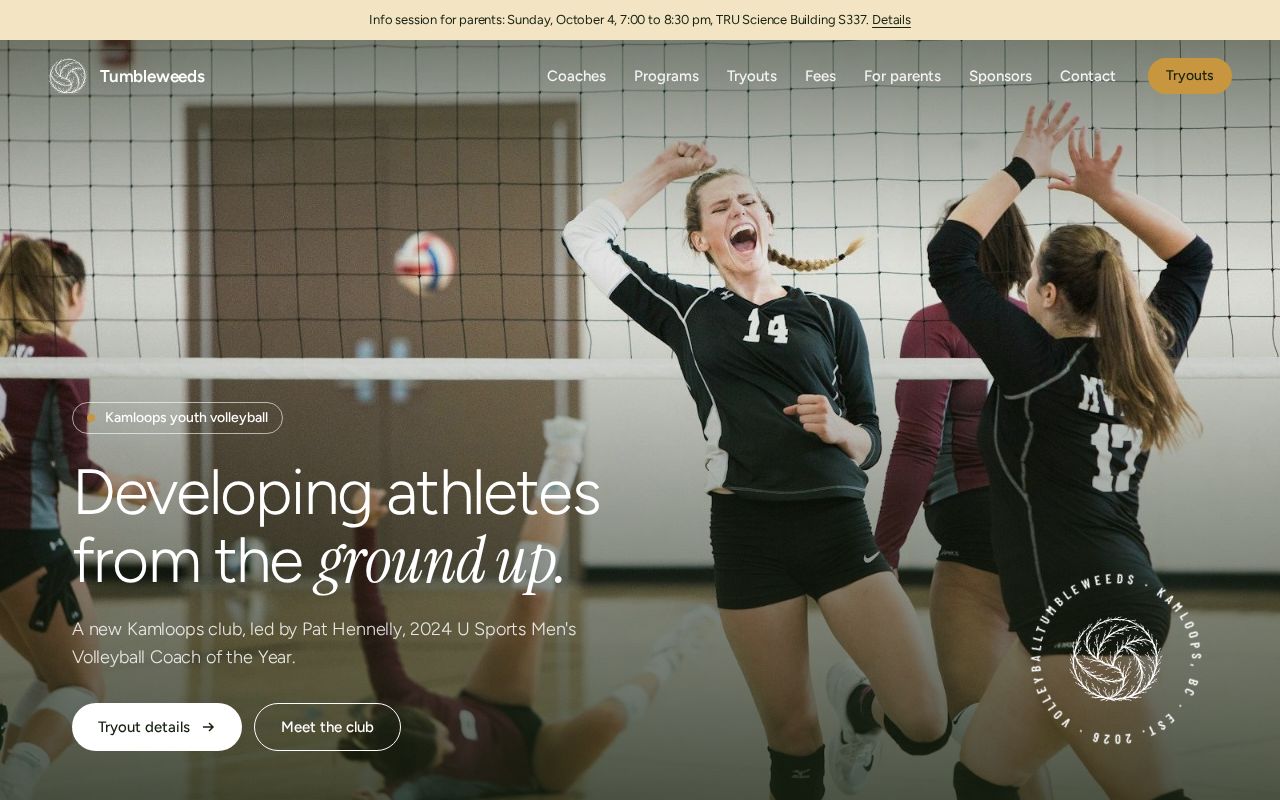The width and height of the screenshot is (1280, 800).
Task: Click the gold Tryouts button in header
Action: click(1190, 76)
